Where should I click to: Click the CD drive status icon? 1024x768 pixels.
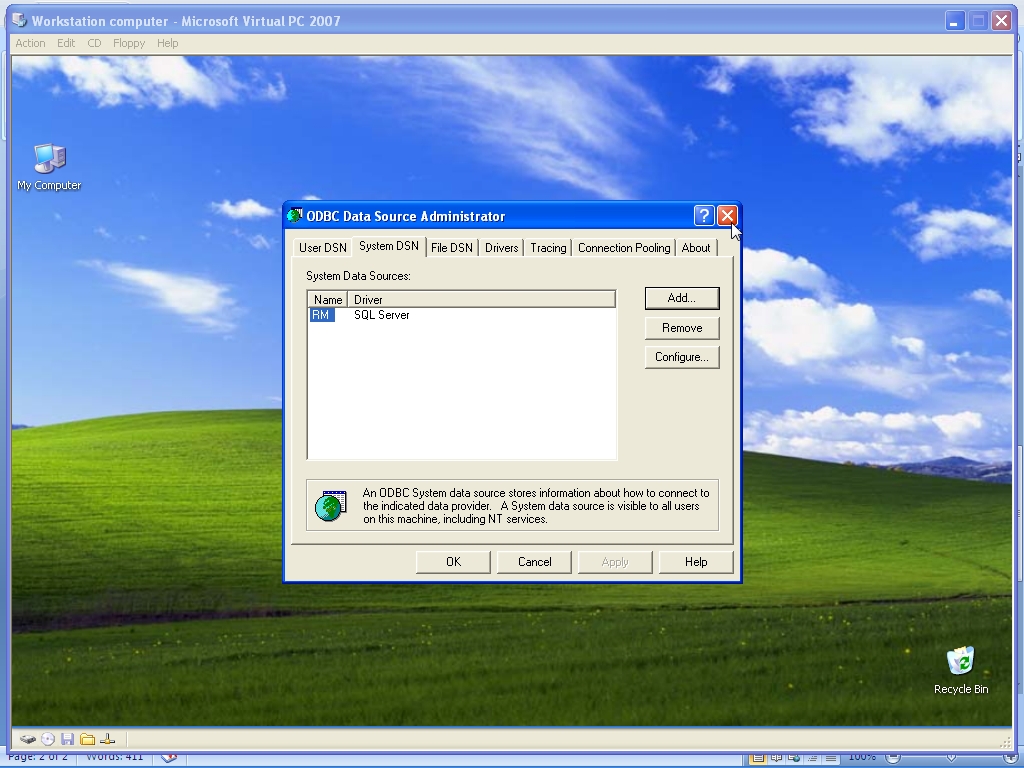tap(48, 739)
